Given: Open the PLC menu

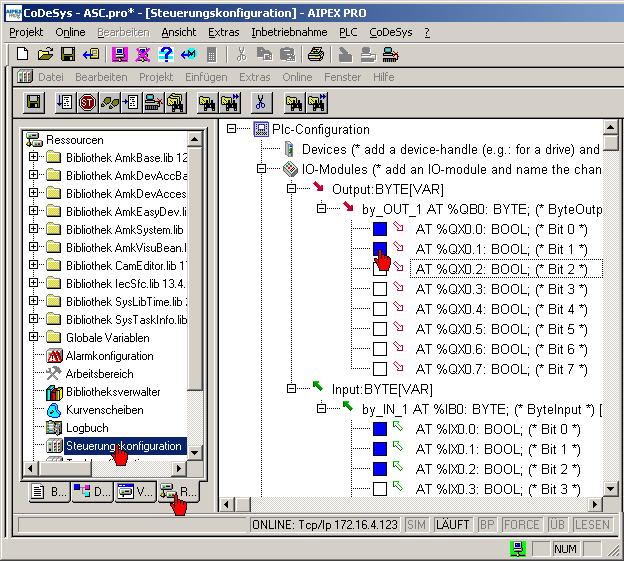Looking at the screenshot, I should coord(348,32).
